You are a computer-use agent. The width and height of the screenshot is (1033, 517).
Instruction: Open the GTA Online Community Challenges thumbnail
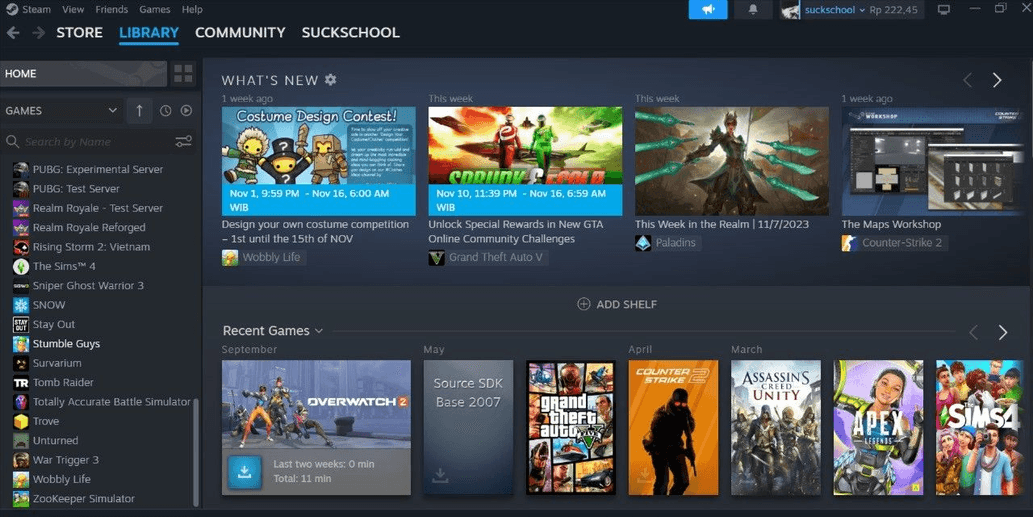click(525, 161)
